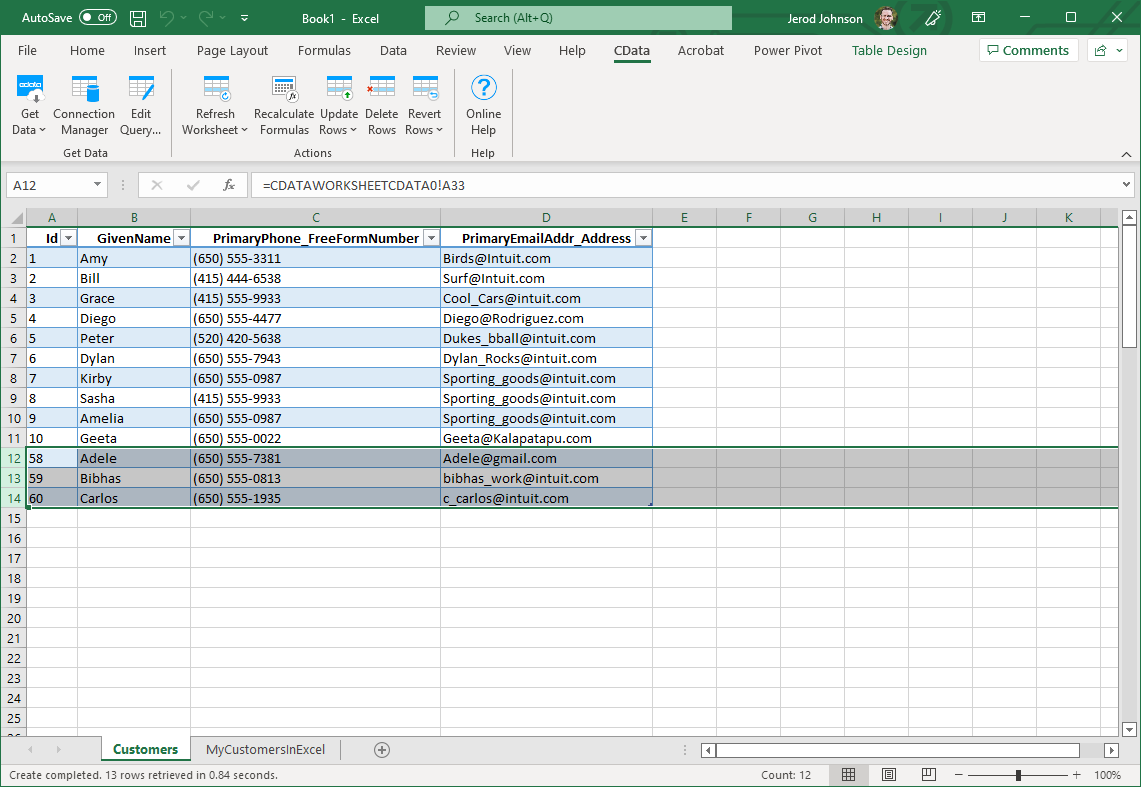Click the Refresh Worksheet icon

click(216, 90)
